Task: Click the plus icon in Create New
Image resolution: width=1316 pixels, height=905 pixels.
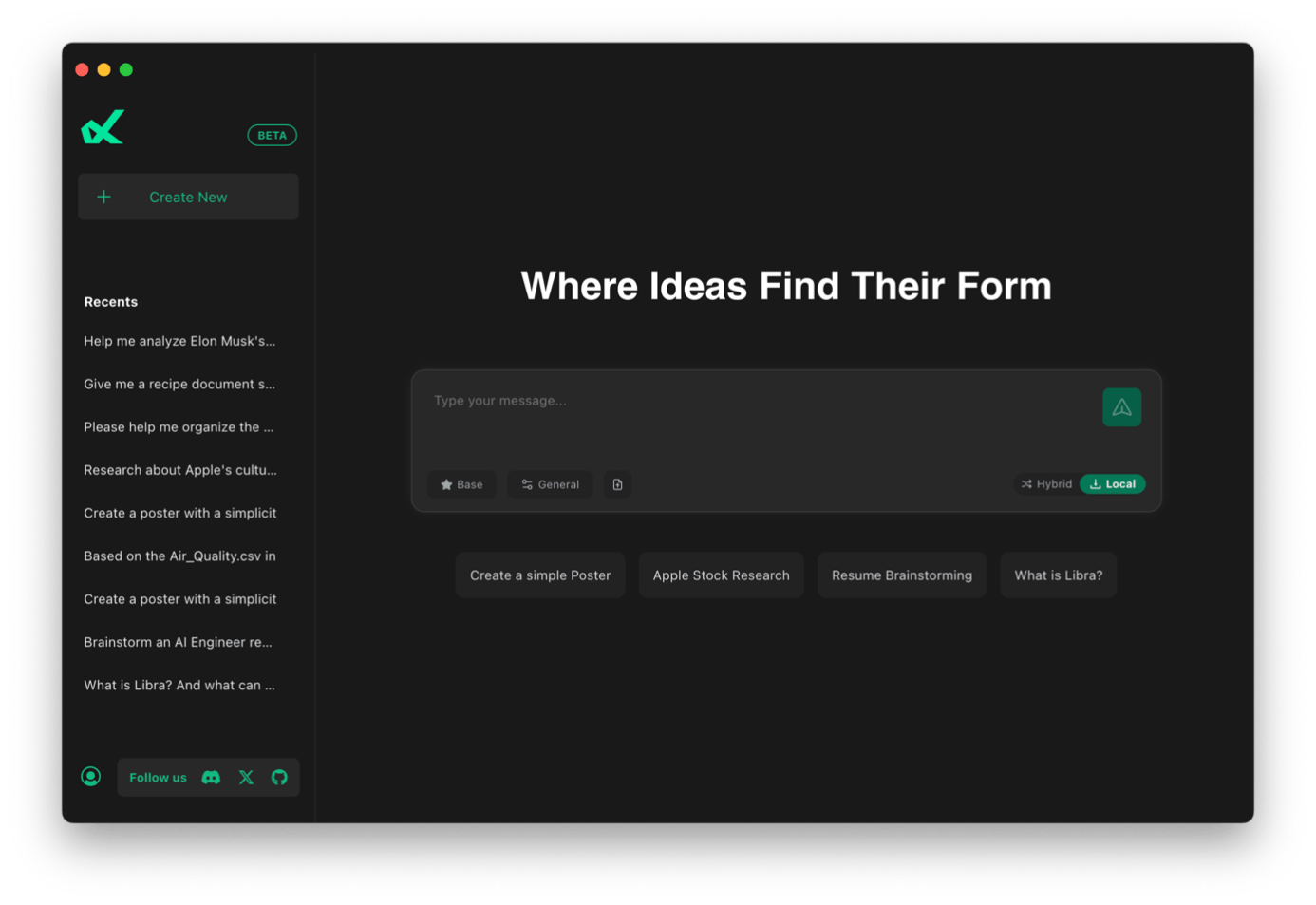Action: point(104,197)
